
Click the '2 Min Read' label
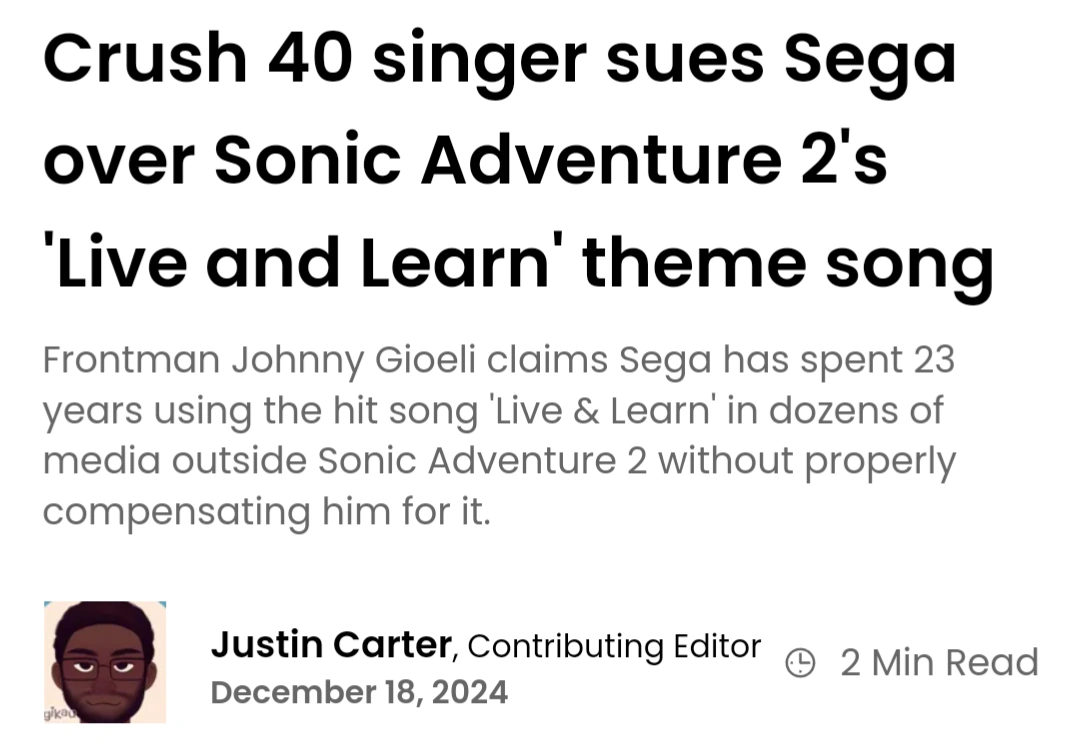tap(939, 662)
